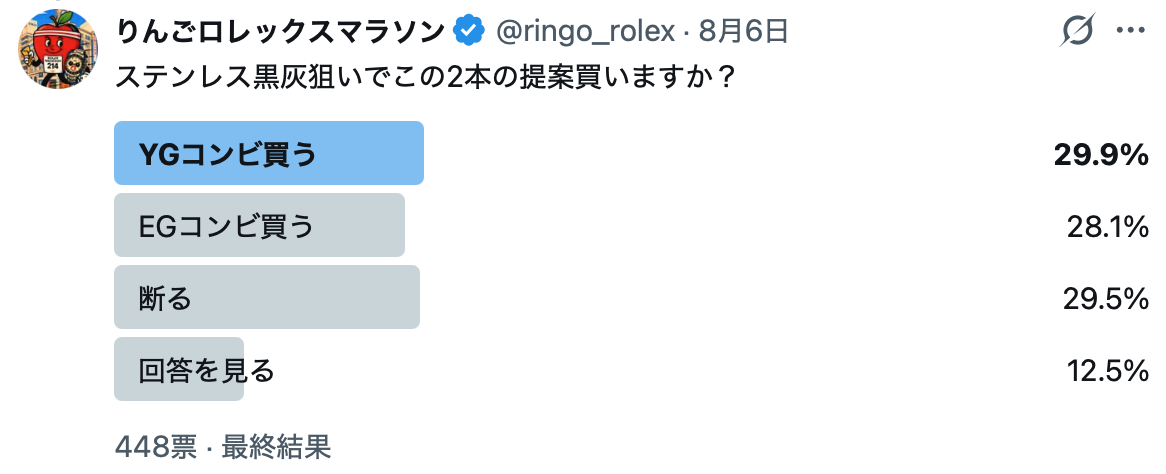Image resolution: width=1166 pixels, height=474 pixels.
Task: Select the YGコンビ買う poll bar
Action: click(x=268, y=153)
